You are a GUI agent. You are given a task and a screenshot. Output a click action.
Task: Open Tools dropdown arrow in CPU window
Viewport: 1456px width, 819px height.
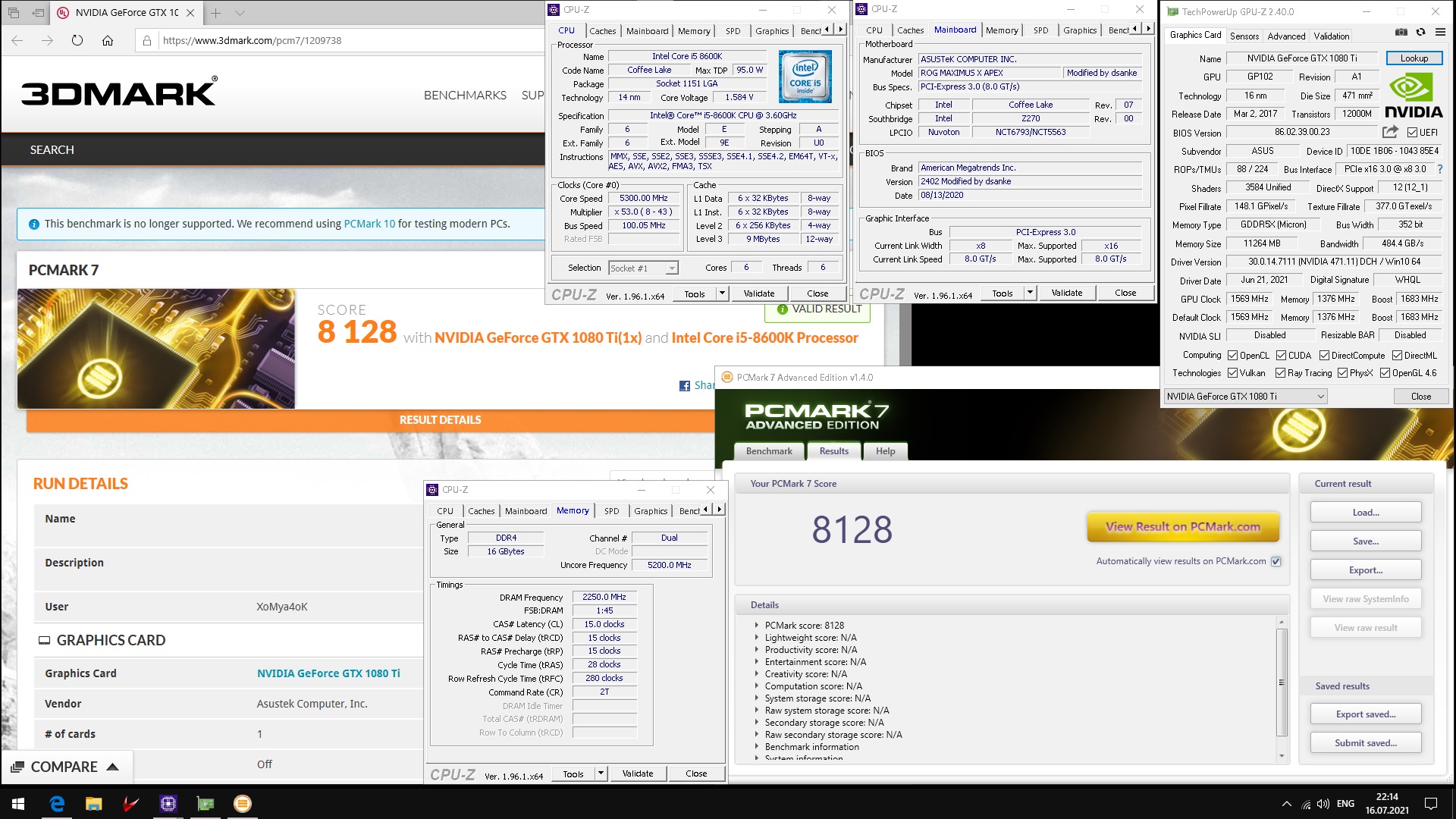tap(722, 293)
